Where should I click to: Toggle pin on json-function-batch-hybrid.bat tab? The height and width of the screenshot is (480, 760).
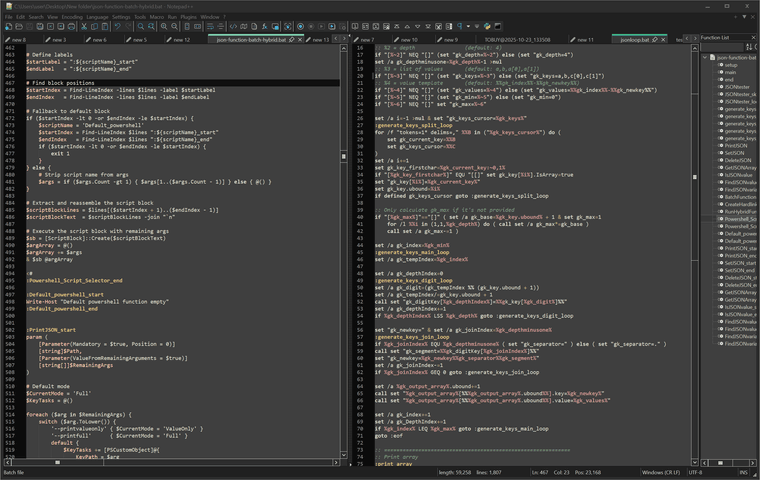coord(290,40)
